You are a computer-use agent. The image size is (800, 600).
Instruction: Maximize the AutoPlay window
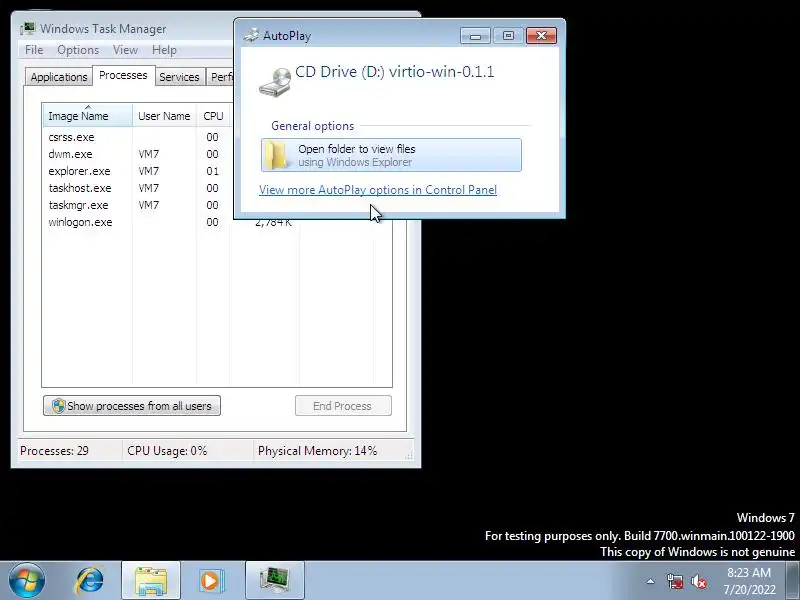[x=508, y=36]
